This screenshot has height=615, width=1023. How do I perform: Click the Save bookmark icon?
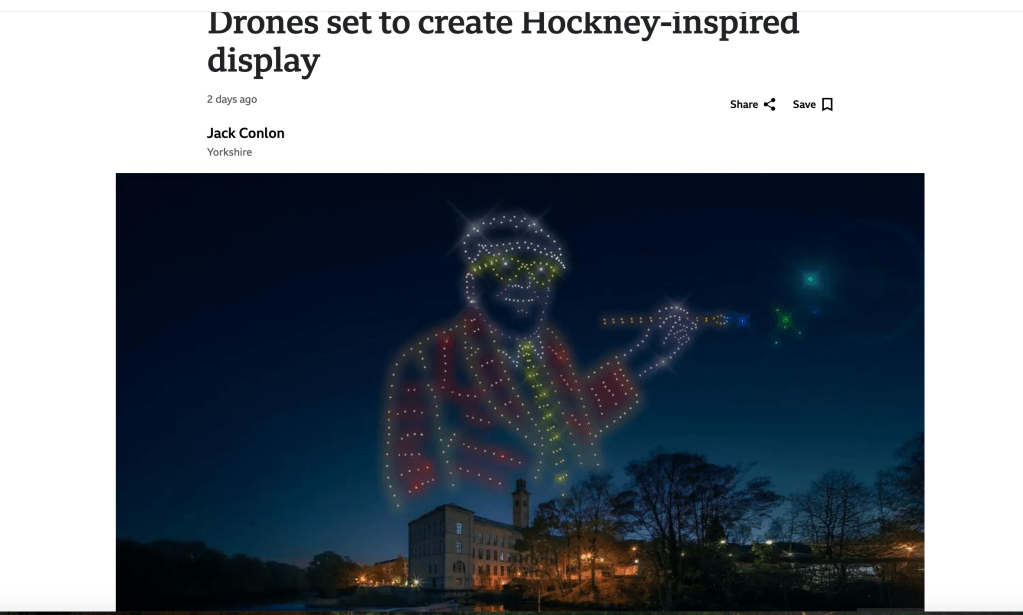tap(827, 104)
